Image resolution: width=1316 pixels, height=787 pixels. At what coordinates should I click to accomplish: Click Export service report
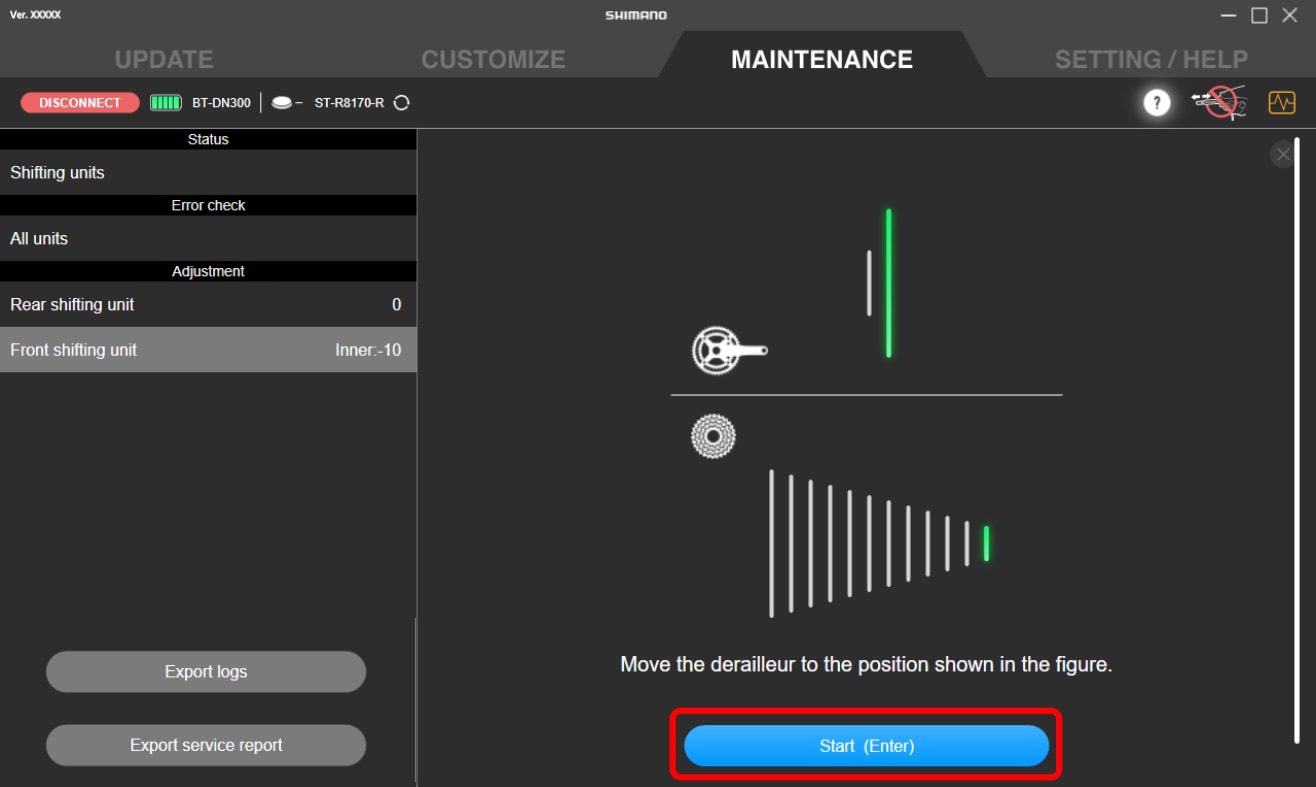click(205, 745)
